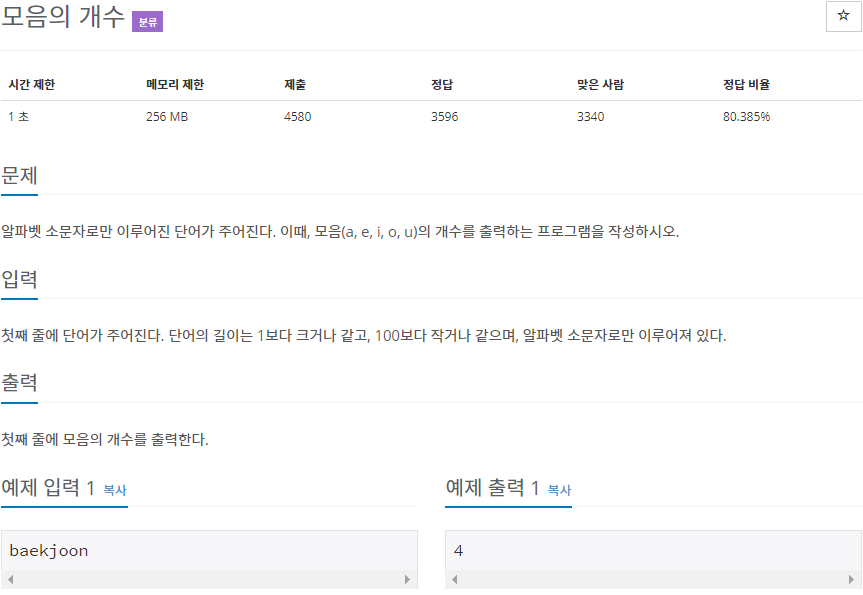Click the output description 첫째 줄에 모음의 개수를 출력한다
Image resolution: width=863 pixels, height=595 pixels.
(x=105, y=439)
